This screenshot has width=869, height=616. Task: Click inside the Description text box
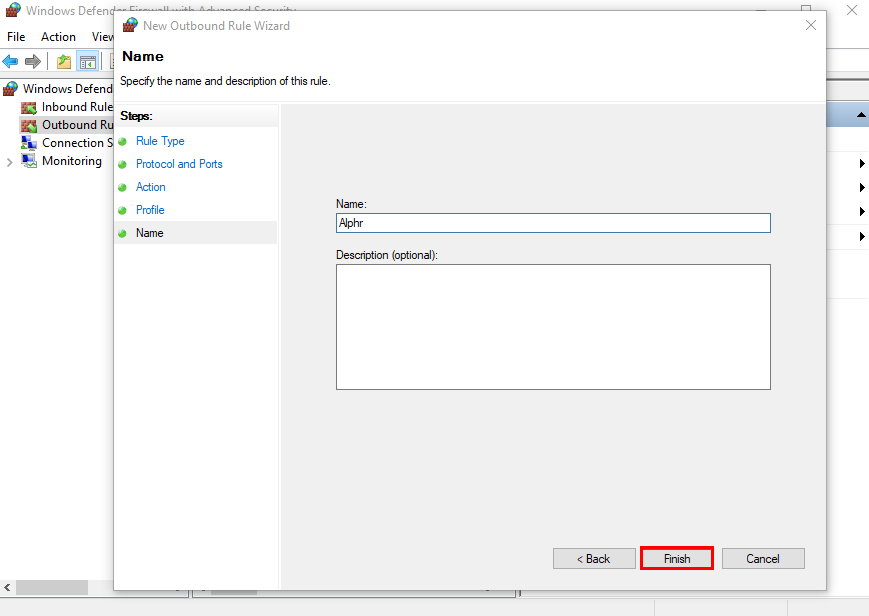[x=553, y=327]
